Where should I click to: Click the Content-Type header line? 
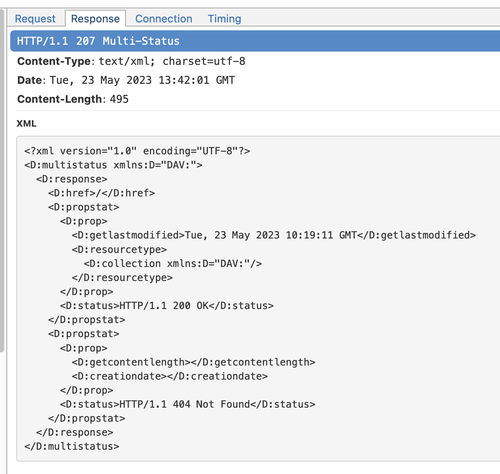tap(131, 61)
